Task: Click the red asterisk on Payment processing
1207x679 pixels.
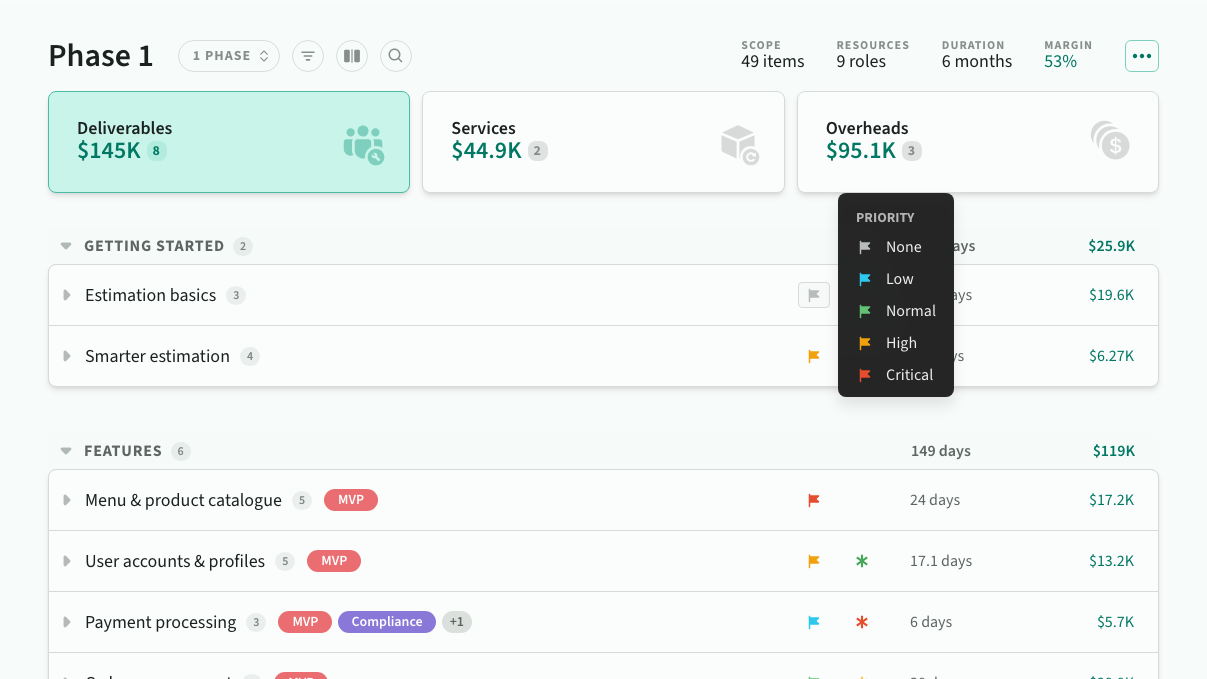Action: click(x=862, y=622)
